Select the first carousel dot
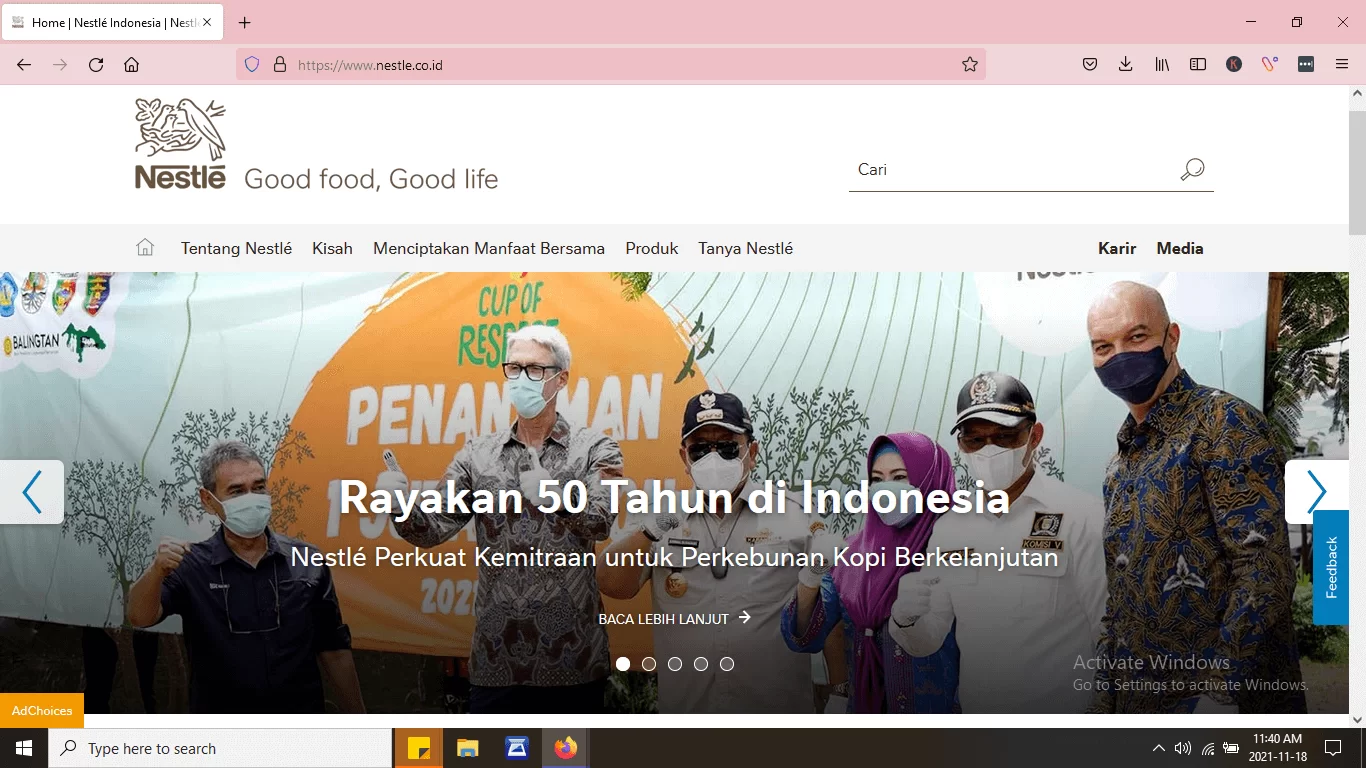The image size is (1366, 768). click(x=623, y=664)
